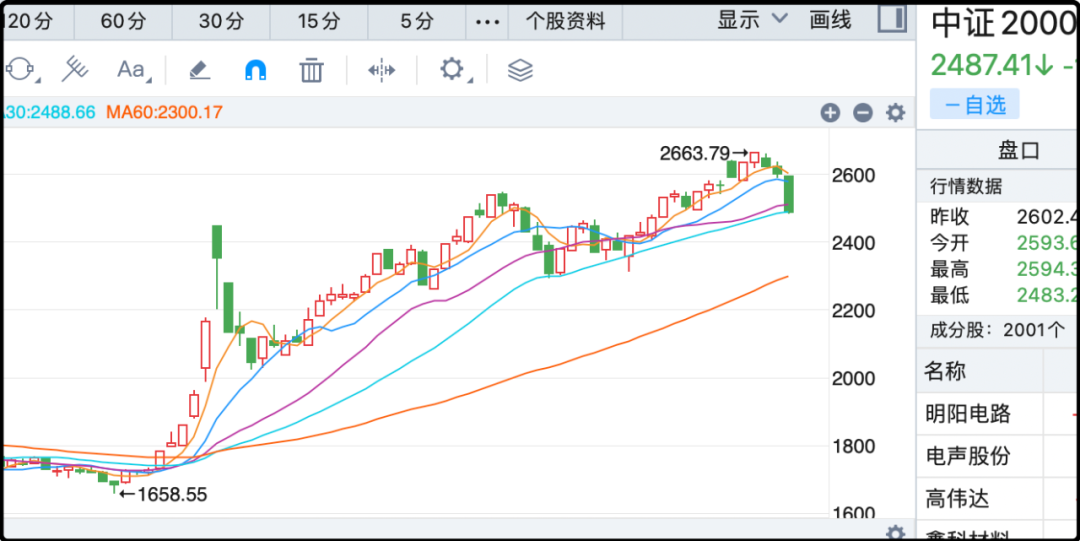Viewport: 1080px width, 541px height.
Task: Open indicator settings gear beside zoom buttons
Action: coord(896,113)
